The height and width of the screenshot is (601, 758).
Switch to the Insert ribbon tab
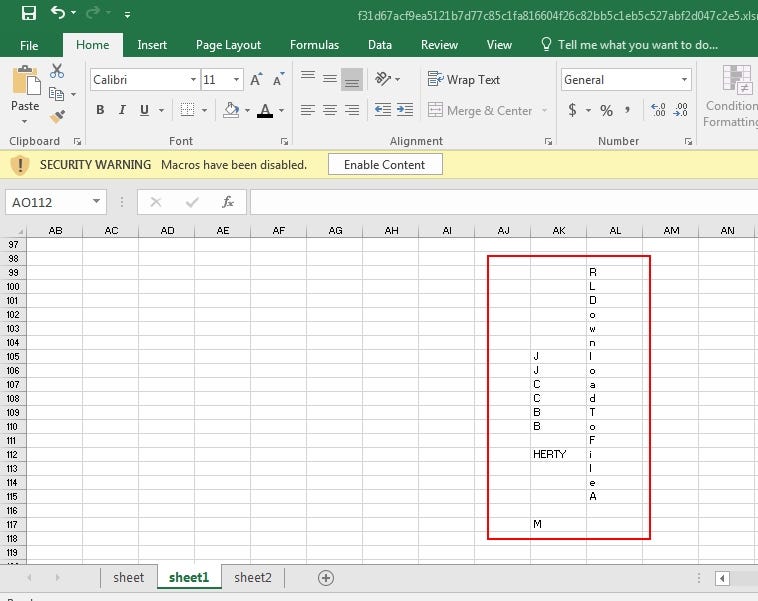[x=152, y=45]
